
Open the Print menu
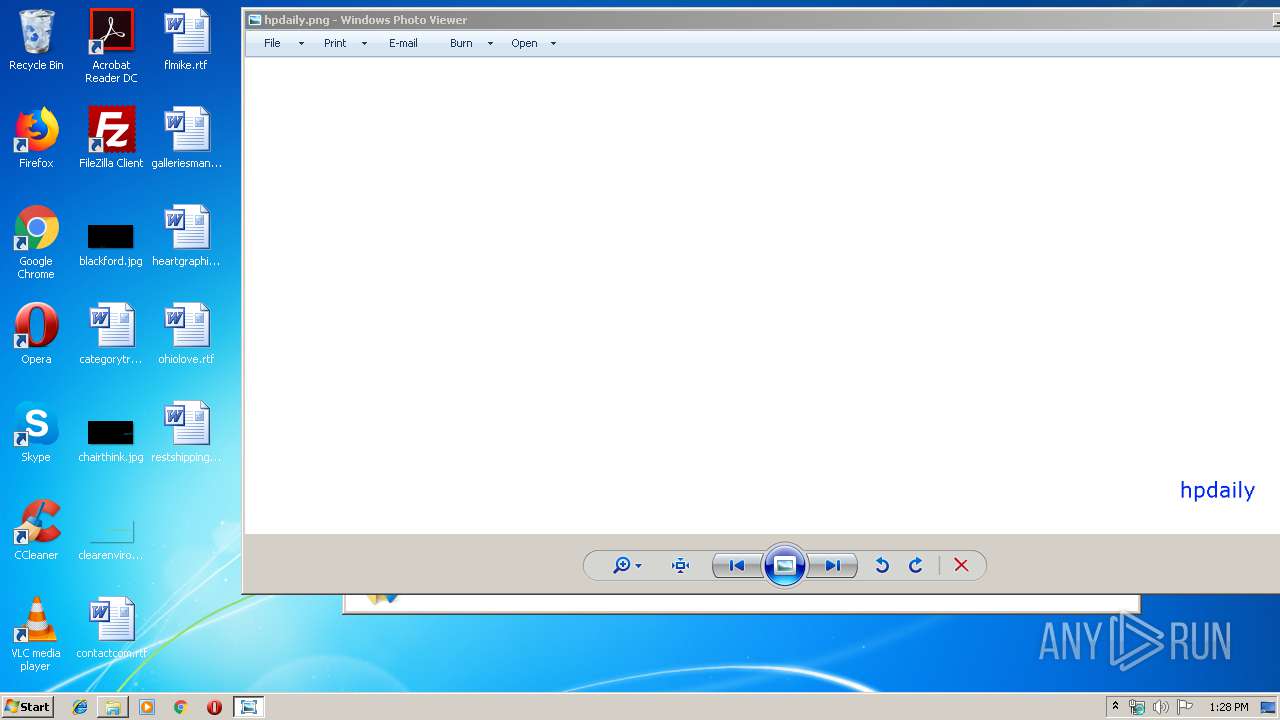[335, 43]
